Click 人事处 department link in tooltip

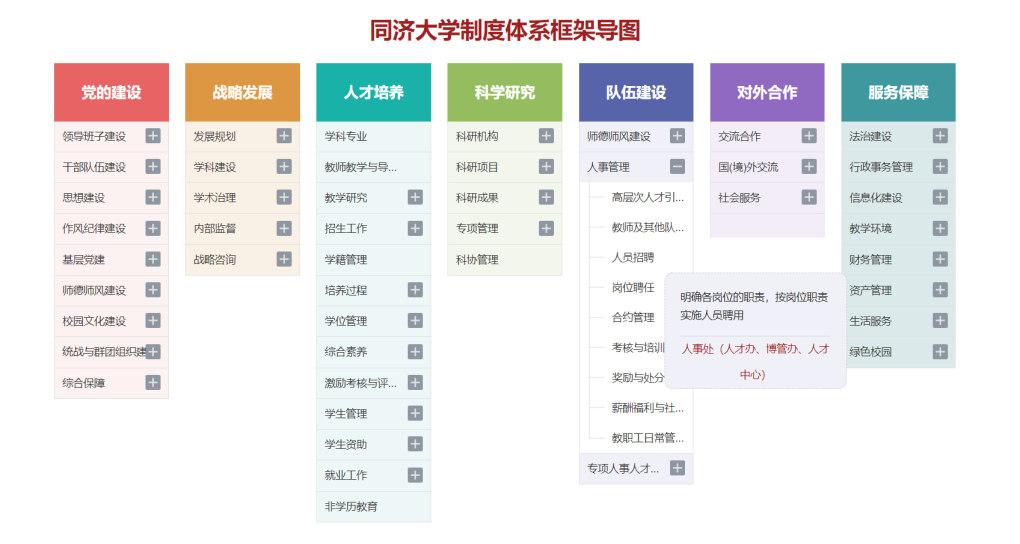[x=755, y=362]
